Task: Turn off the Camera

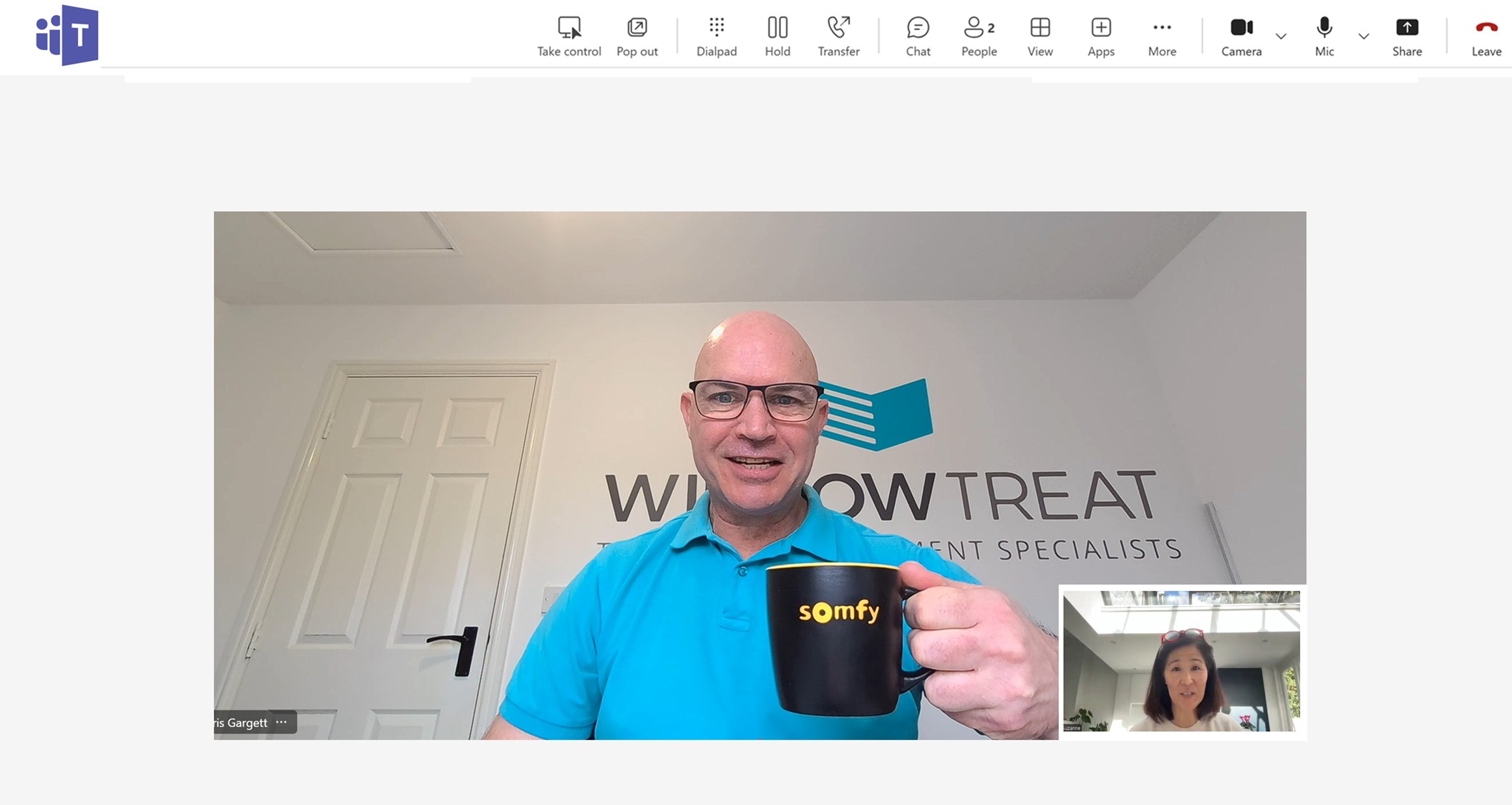Action: (1241, 29)
